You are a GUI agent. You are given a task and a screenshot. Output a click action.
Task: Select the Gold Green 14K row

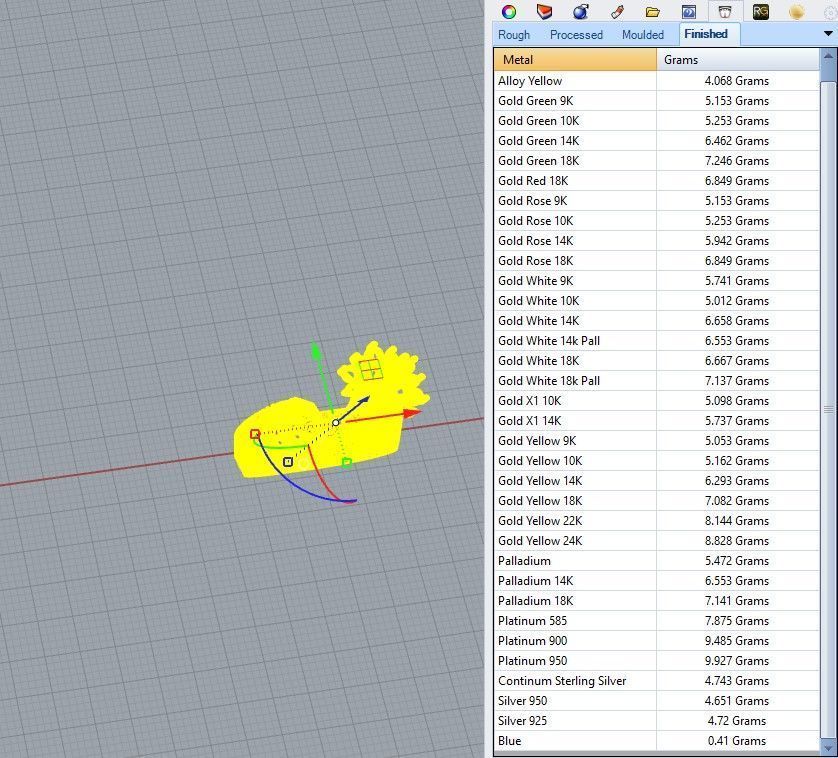coord(656,141)
